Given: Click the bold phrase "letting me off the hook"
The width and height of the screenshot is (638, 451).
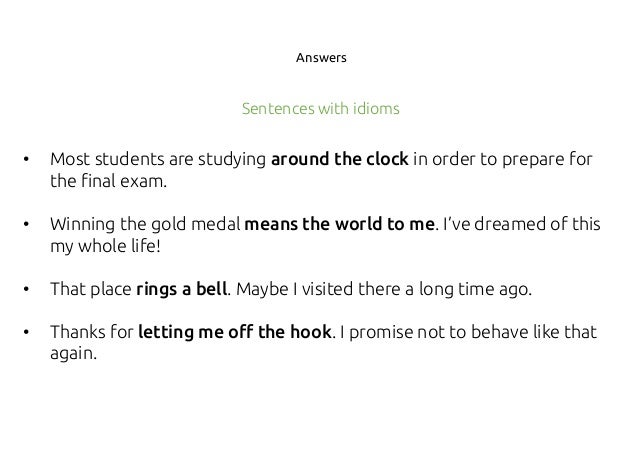Looking at the screenshot, I should [x=235, y=332].
